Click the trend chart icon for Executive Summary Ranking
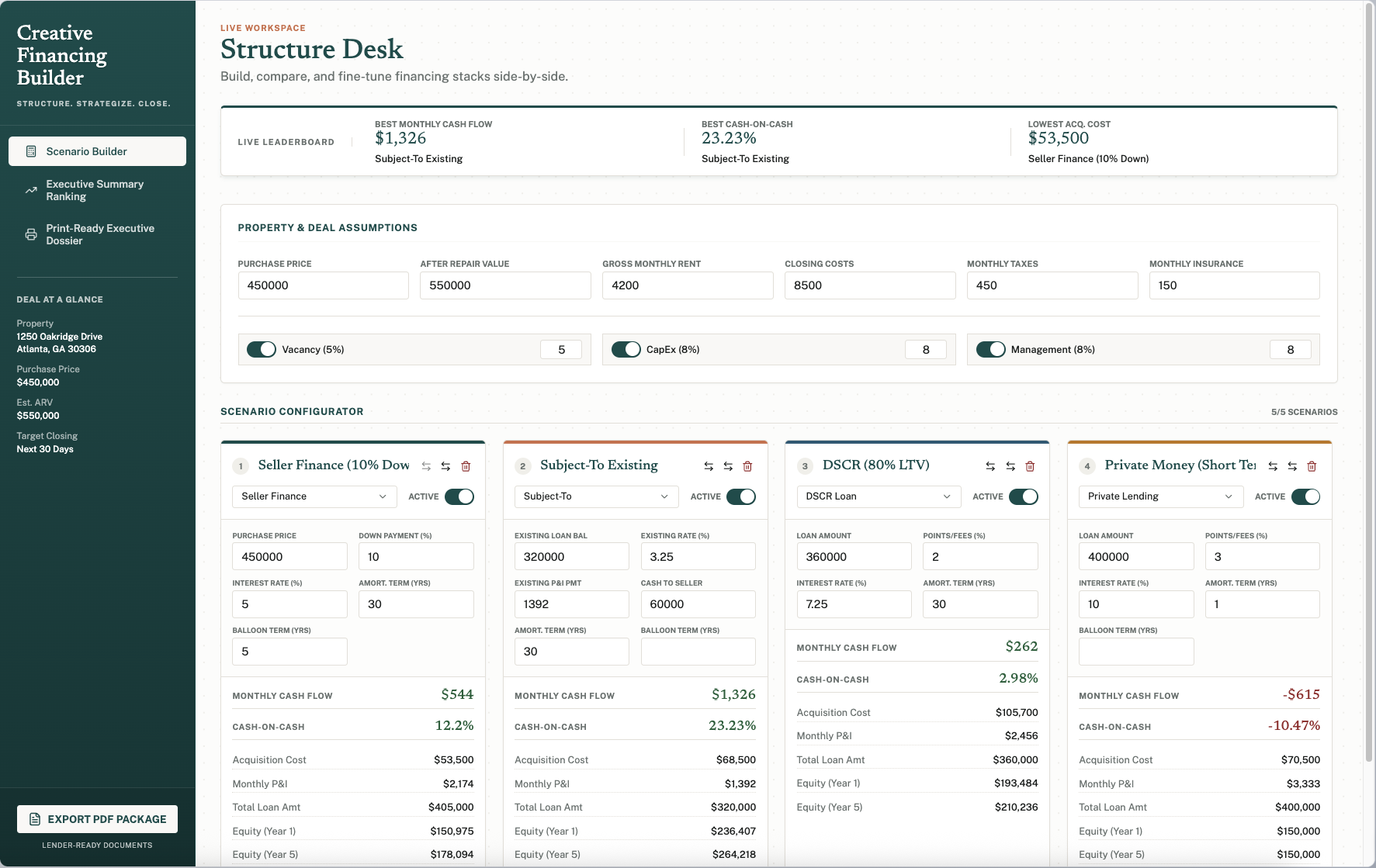 tap(31, 190)
